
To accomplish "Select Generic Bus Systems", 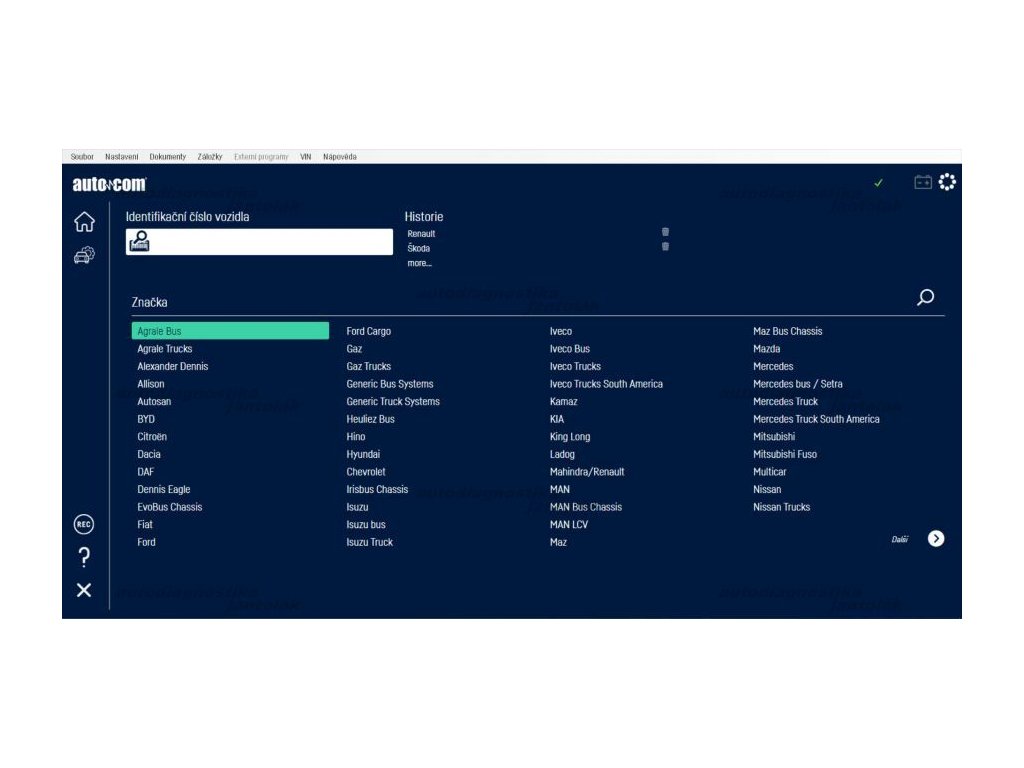I will tap(390, 384).
